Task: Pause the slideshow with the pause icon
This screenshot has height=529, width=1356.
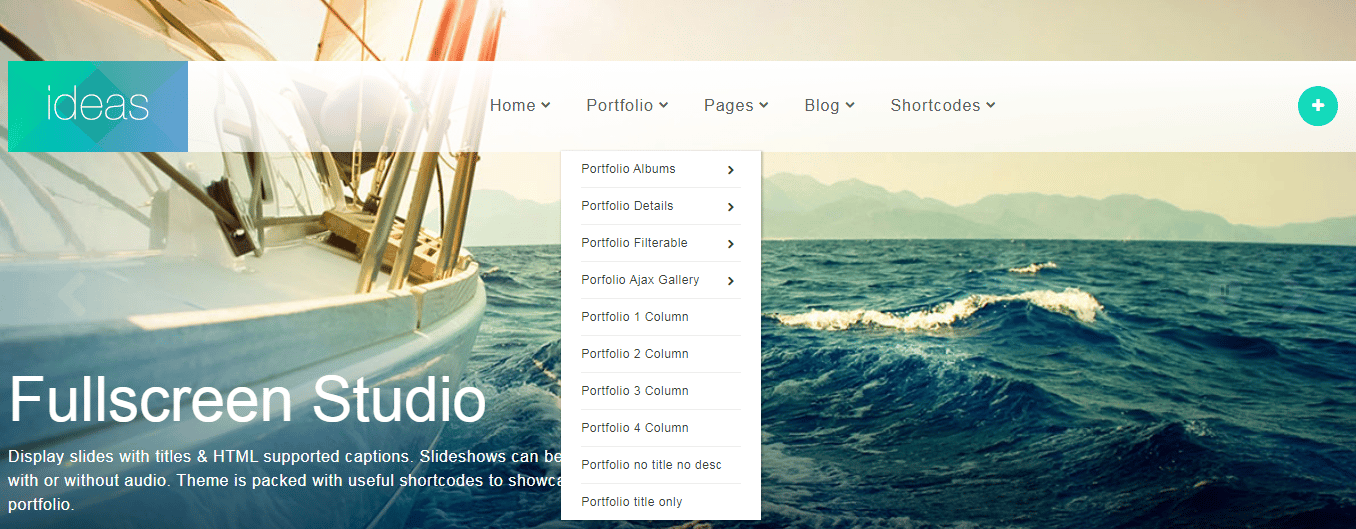Action: pos(1224,291)
